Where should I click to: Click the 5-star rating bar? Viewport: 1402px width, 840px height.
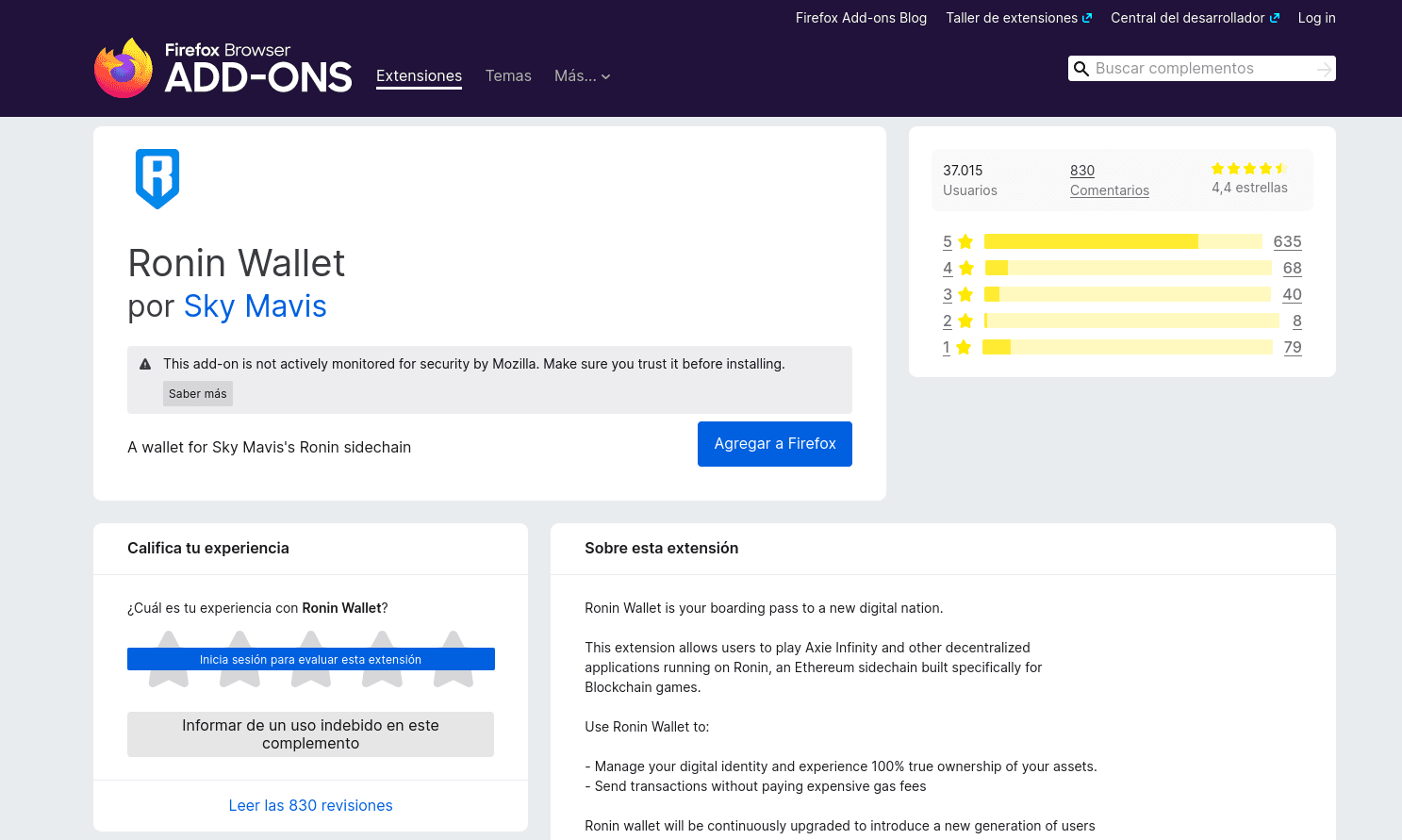click(1123, 241)
